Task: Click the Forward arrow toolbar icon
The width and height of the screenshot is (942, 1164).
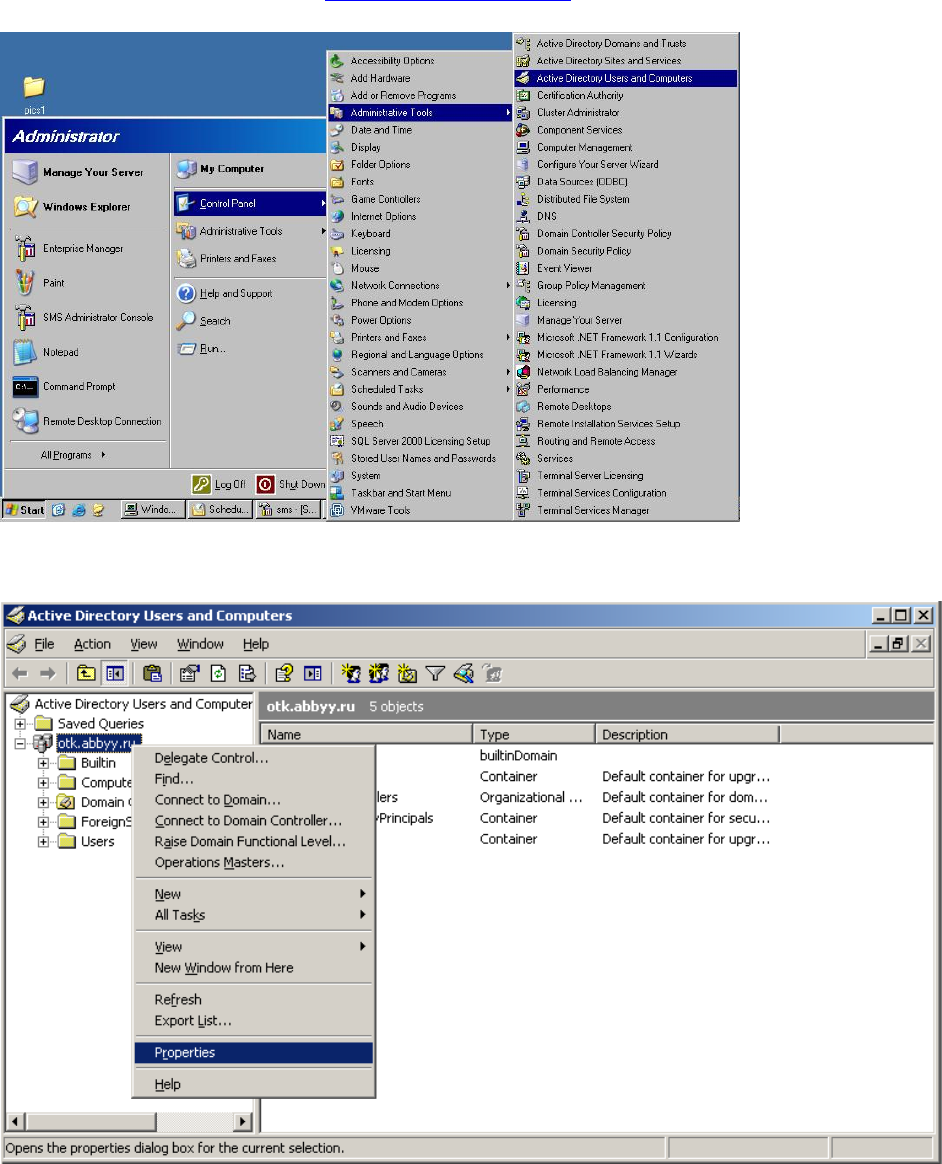Action: (48, 673)
